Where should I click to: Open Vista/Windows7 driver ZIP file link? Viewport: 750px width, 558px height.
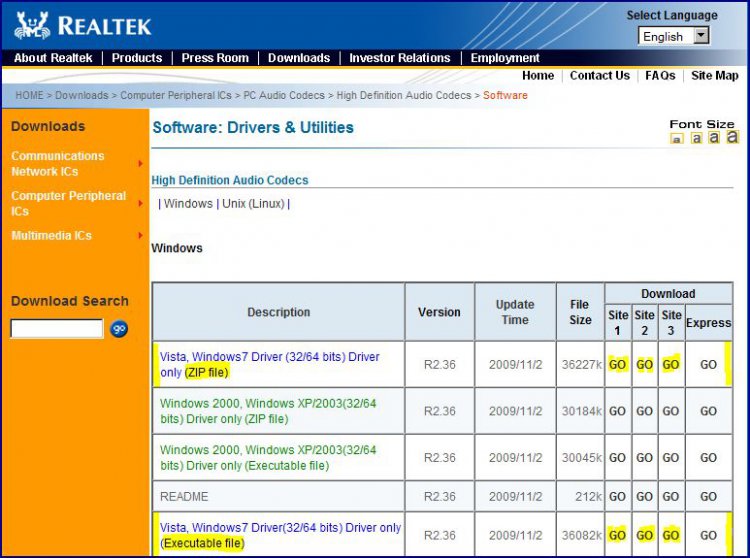[x=270, y=364]
